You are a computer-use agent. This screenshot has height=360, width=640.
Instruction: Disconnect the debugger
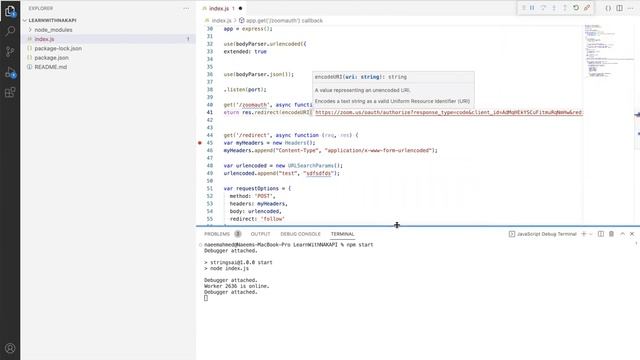[587, 8]
